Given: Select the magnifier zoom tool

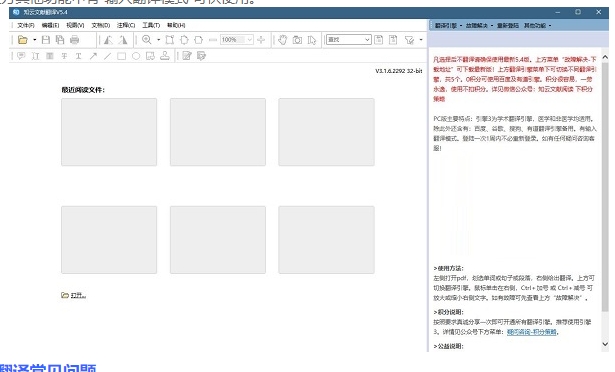Looking at the screenshot, I should [x=147, y=40].
